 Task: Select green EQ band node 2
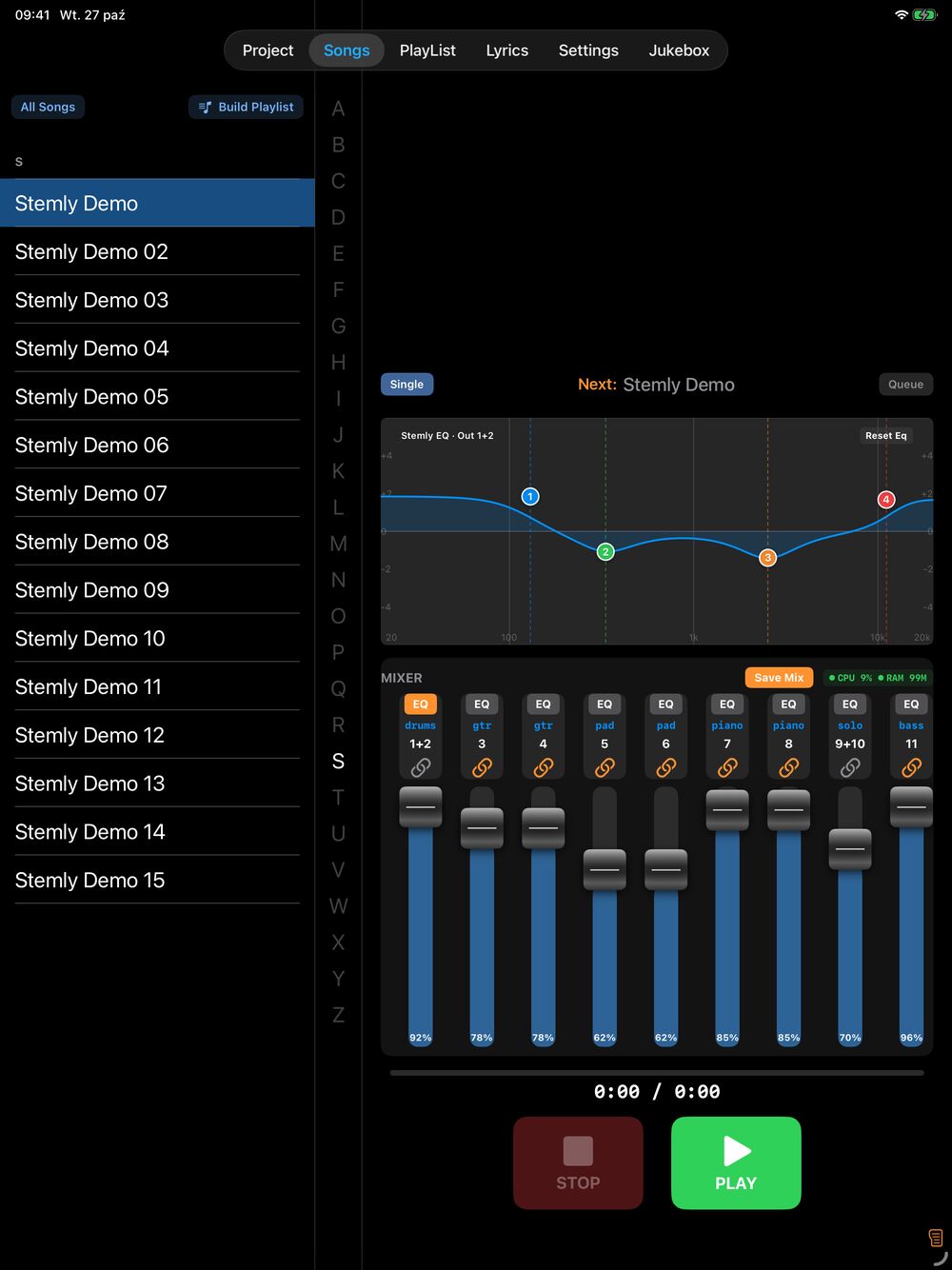coord(605,551)
